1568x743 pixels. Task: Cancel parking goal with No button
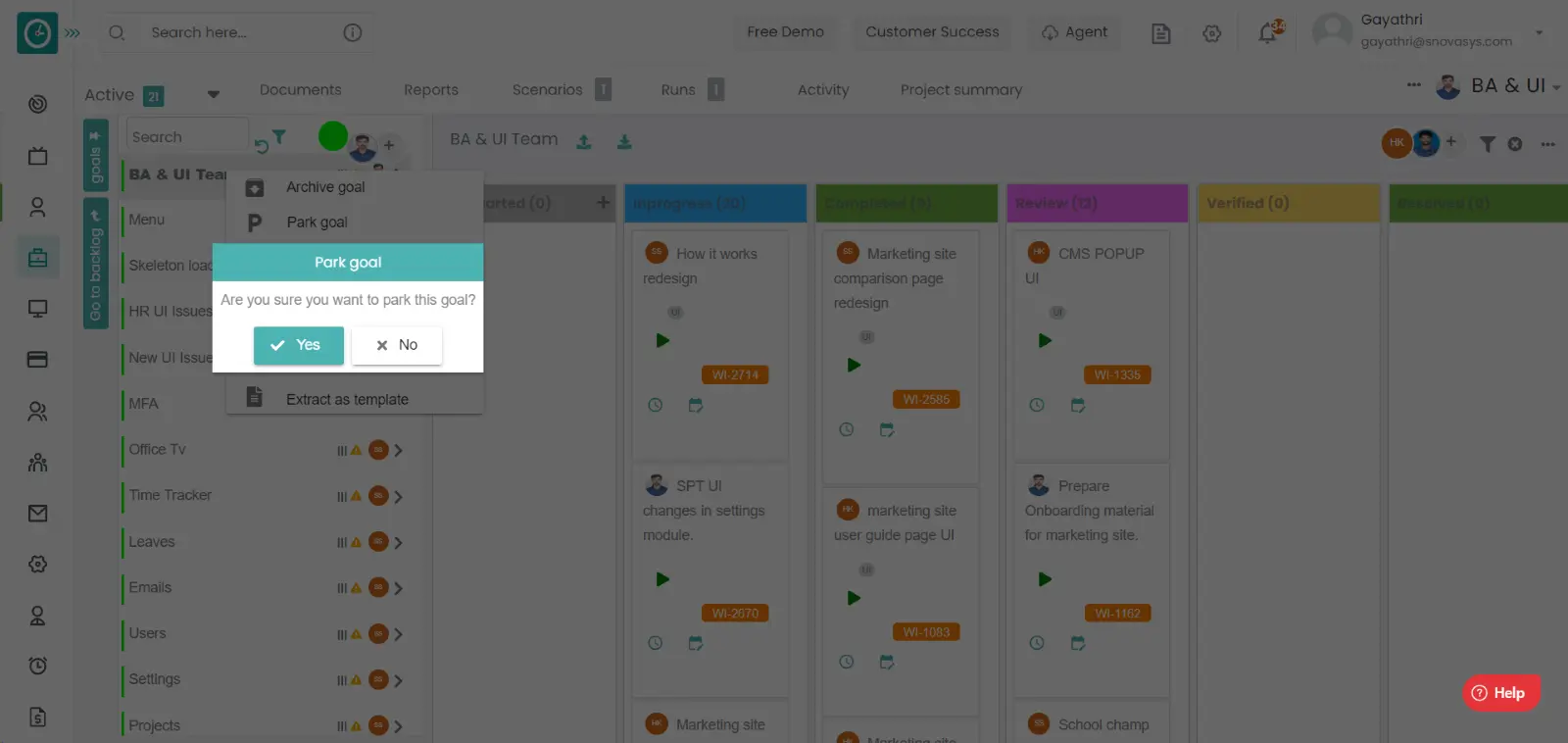coord(397,345)
